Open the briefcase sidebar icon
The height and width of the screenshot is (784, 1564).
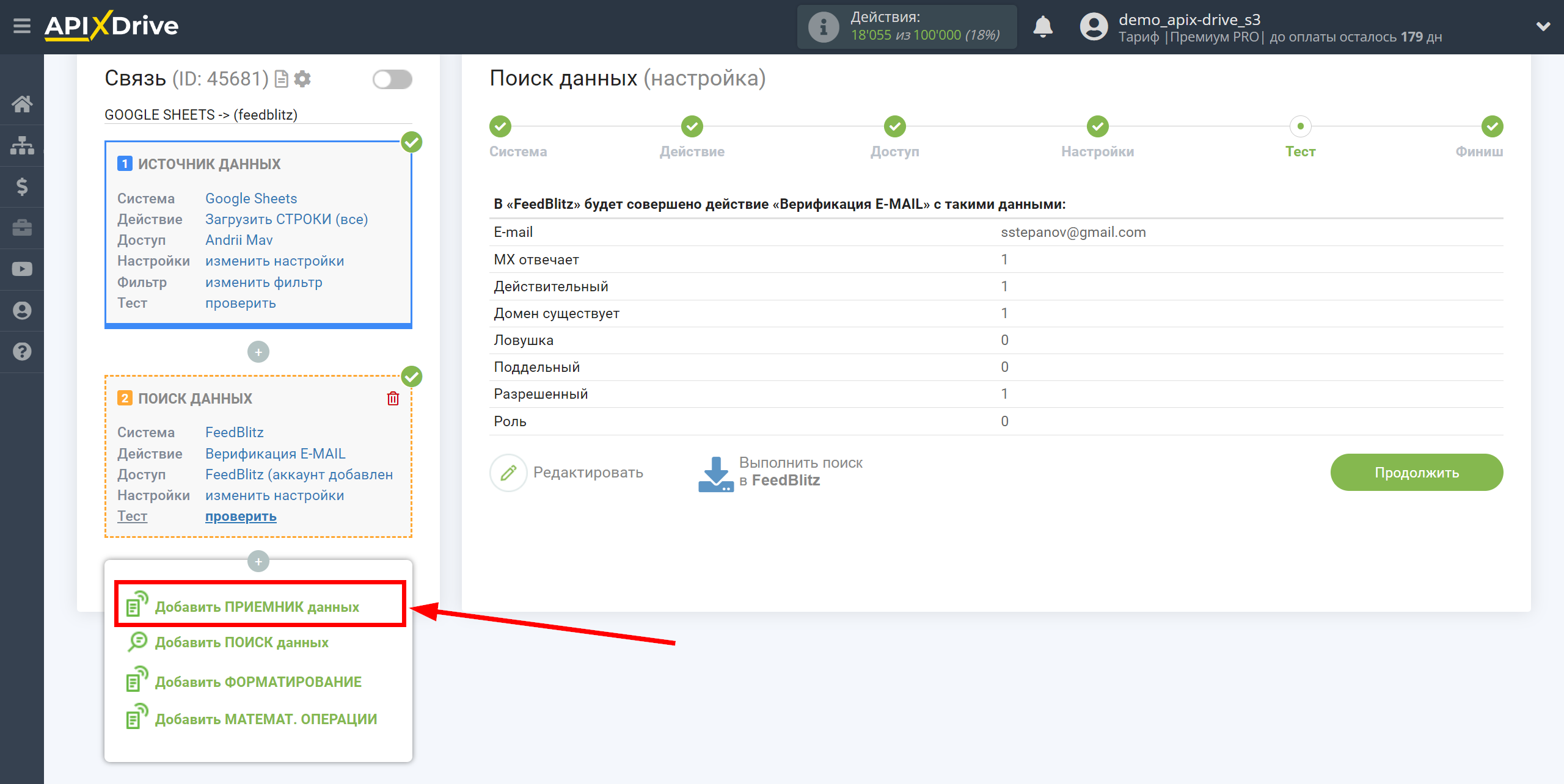22,228
